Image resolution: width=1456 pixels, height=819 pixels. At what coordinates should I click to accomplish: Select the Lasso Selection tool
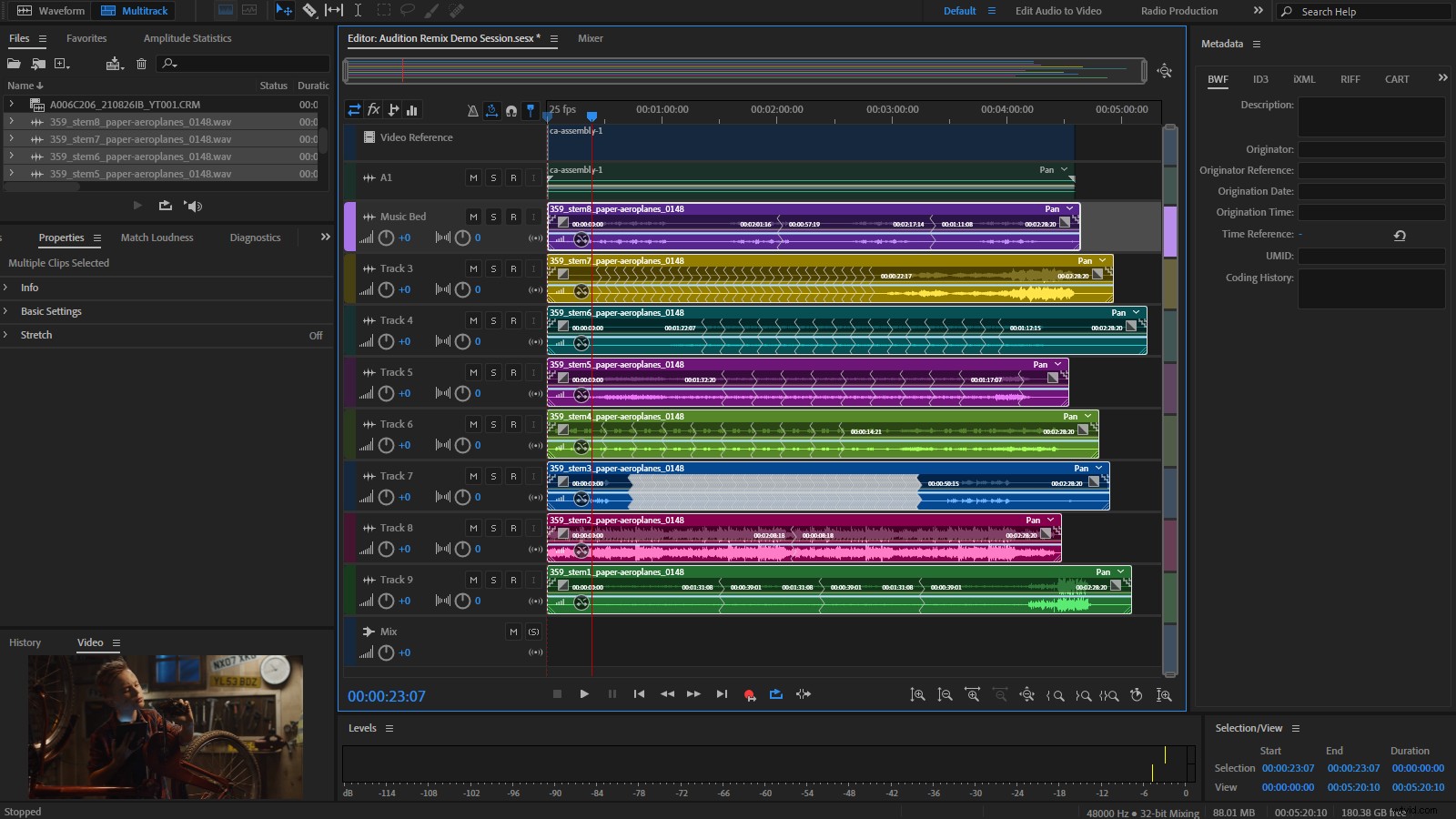point(408,10)
